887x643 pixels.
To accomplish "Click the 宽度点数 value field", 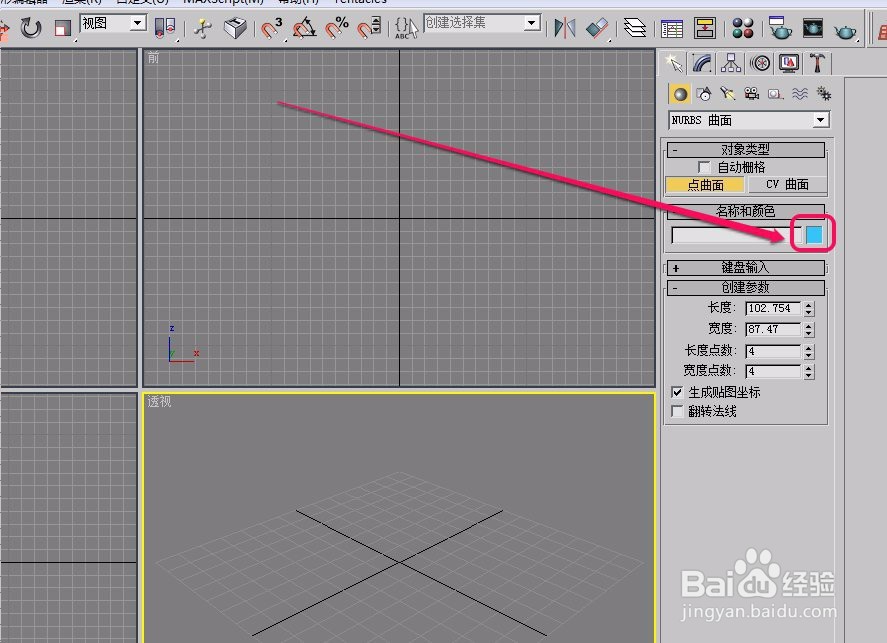I will pos(772,372).
